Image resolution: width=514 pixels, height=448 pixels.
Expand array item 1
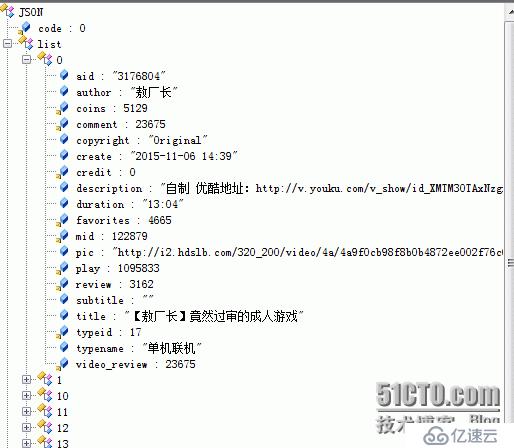click(26, 379)
